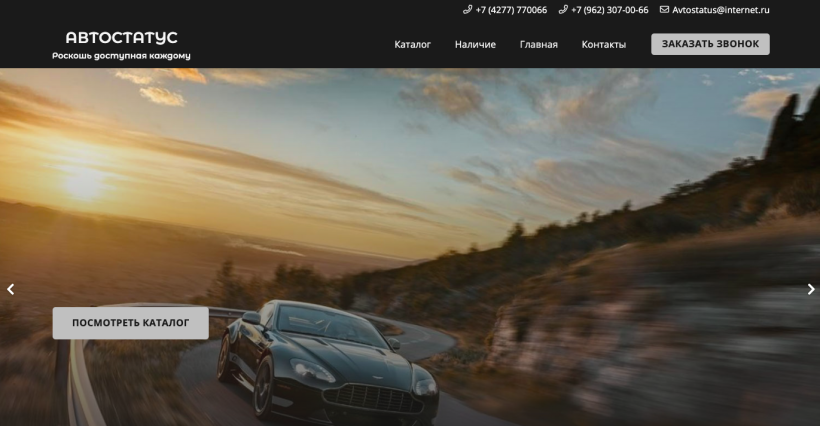Open the Контакты menu item
Screen dimensions: 820x426
point(603,44)
